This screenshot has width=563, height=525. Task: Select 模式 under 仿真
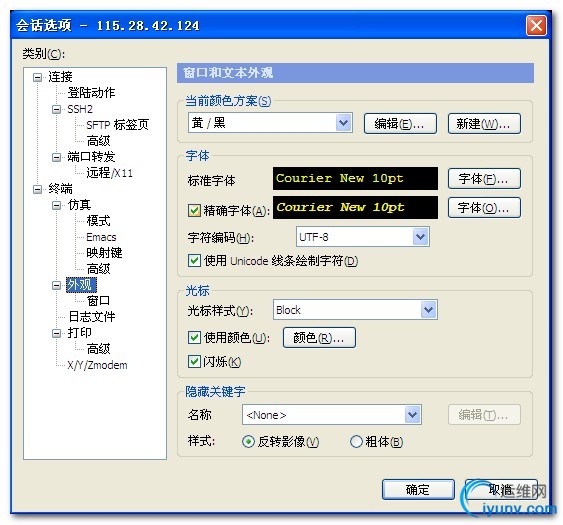pos(98,221)
